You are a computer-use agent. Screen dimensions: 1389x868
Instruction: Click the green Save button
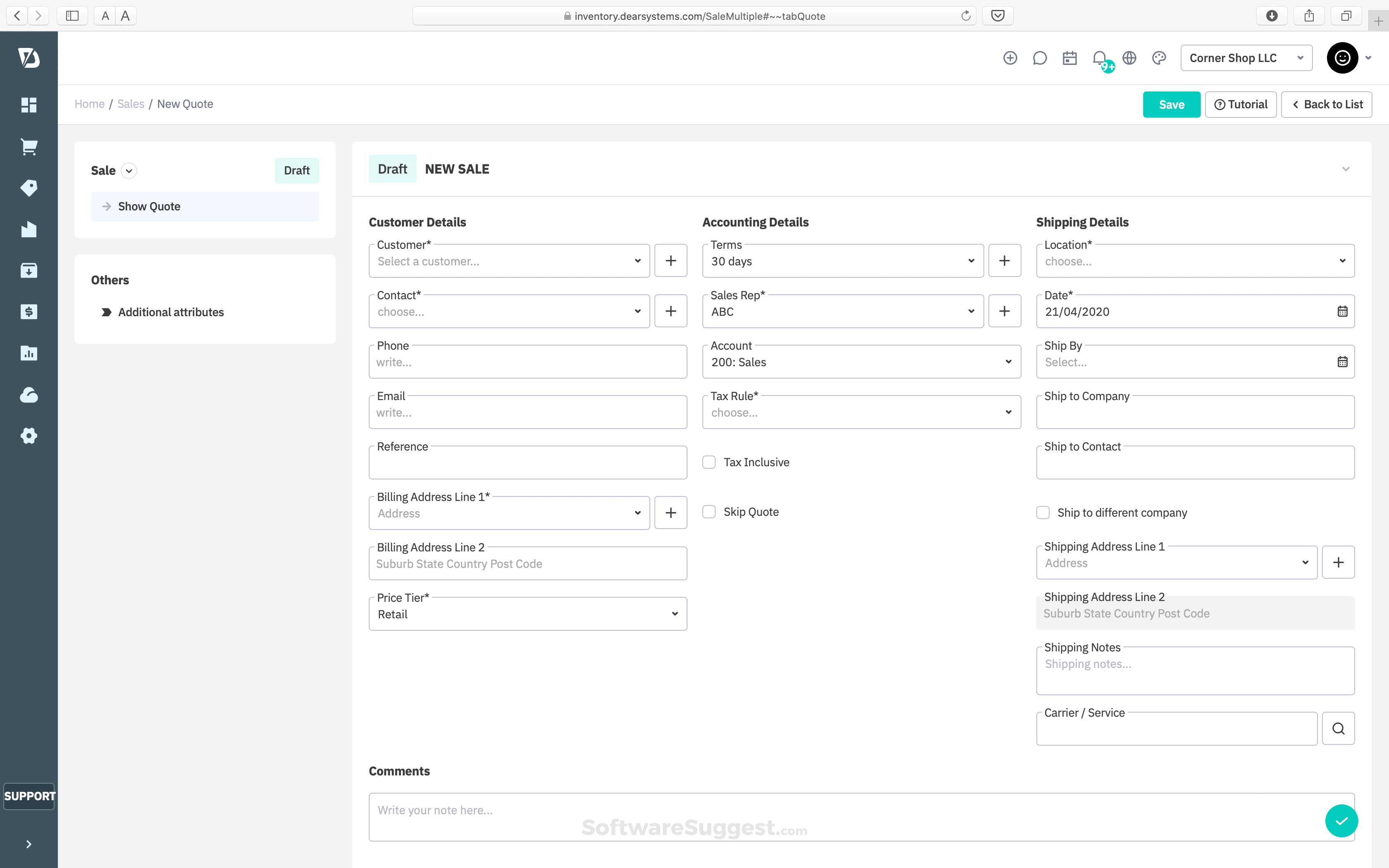[x=1171, y=105]
